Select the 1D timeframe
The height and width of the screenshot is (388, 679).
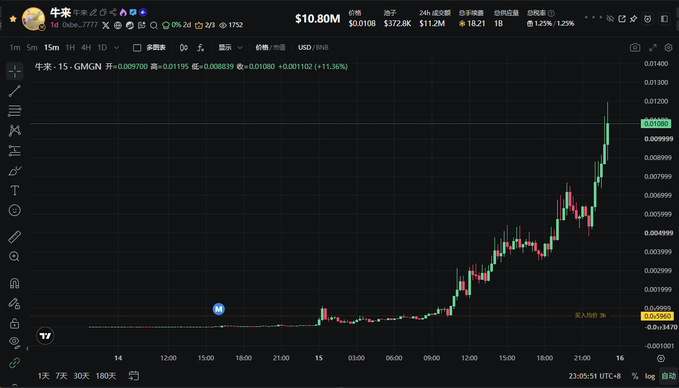pos(102,47)
